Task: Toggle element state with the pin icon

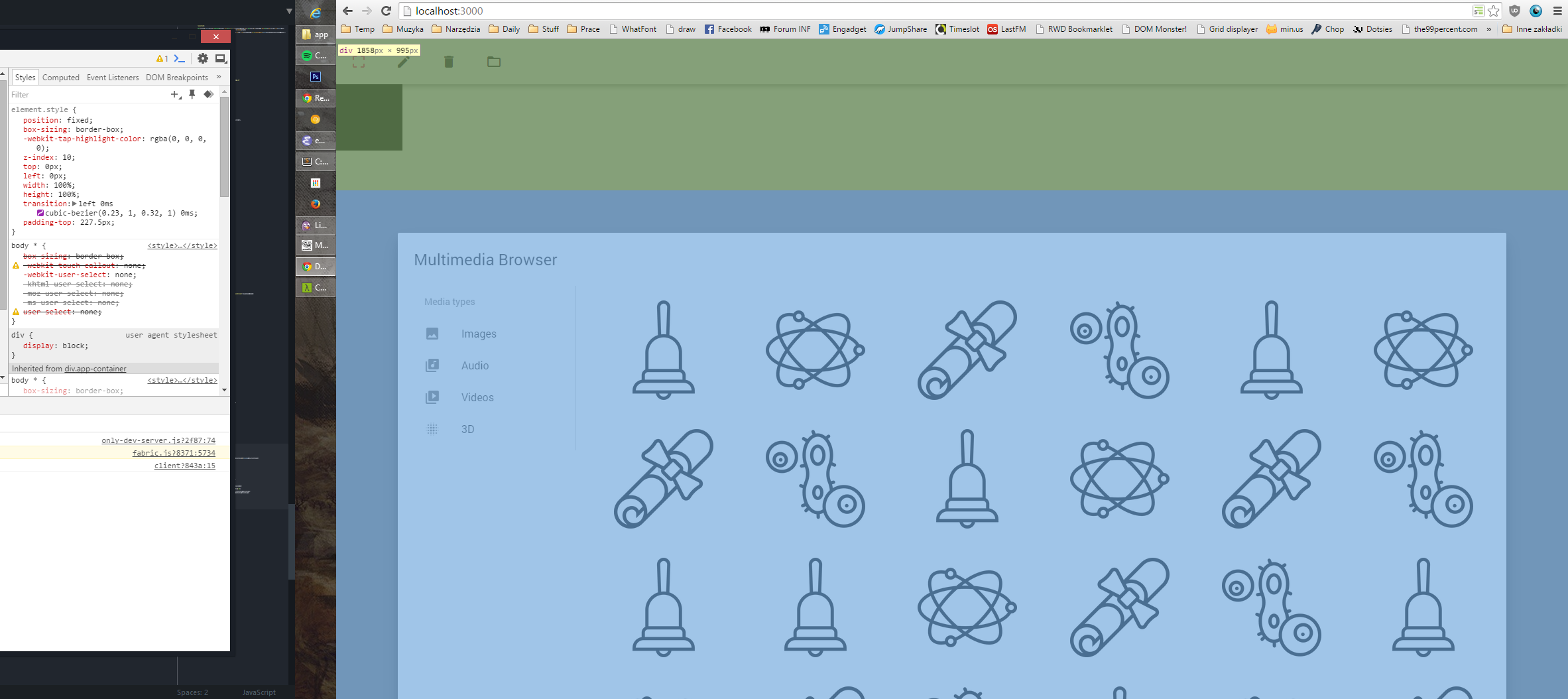Action: [192, 94]
